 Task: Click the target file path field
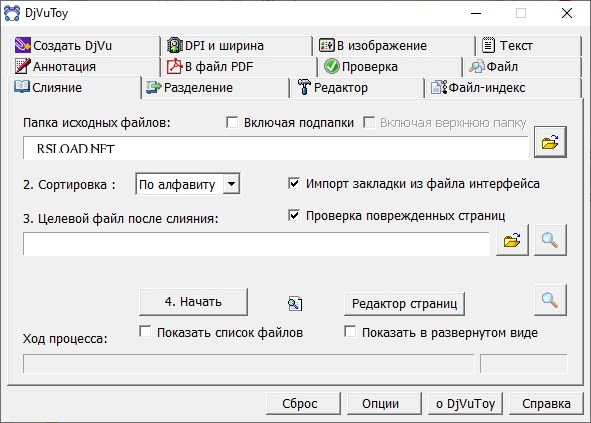256,244
